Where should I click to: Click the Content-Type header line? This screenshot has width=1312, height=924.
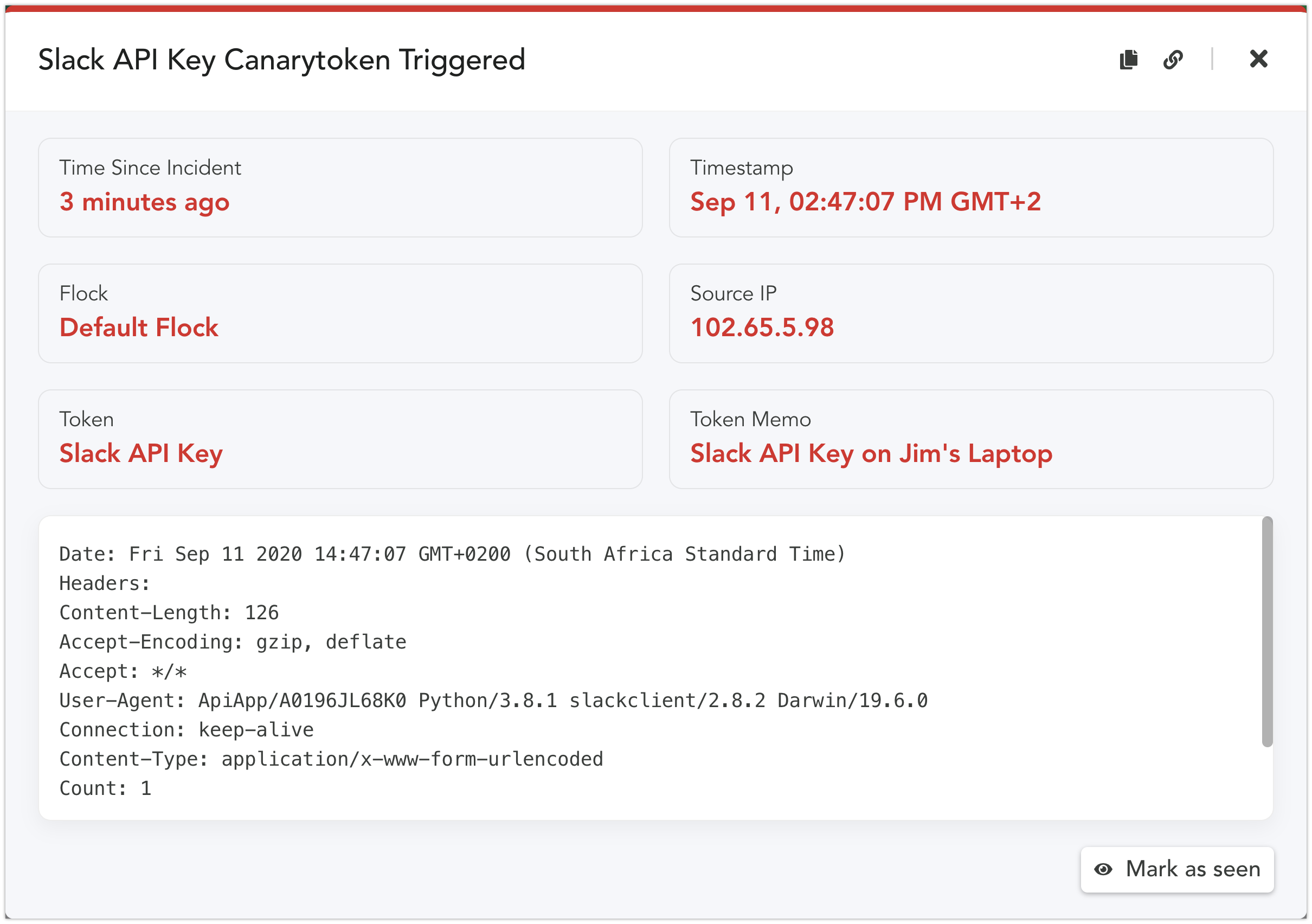[331, 759]
